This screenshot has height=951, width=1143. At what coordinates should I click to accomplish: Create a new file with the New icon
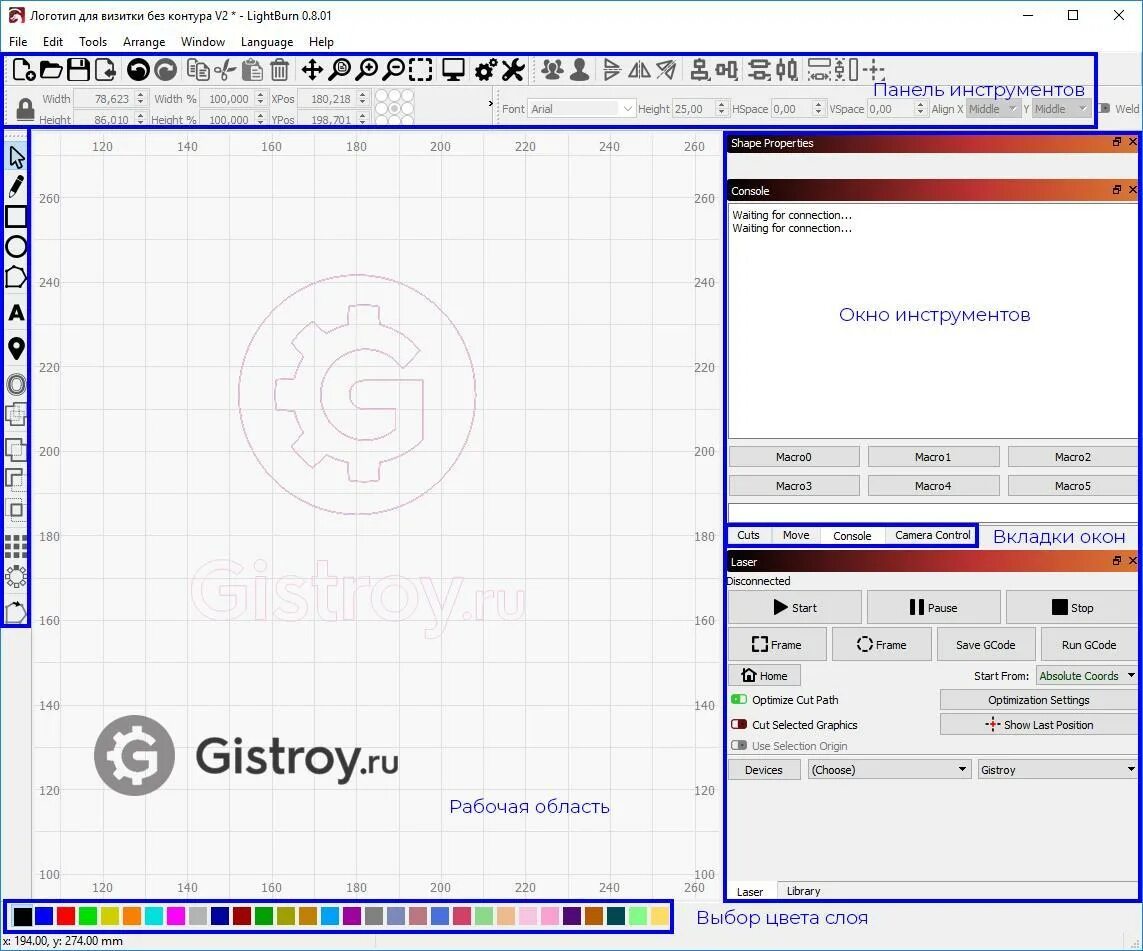tap(23, 70)
